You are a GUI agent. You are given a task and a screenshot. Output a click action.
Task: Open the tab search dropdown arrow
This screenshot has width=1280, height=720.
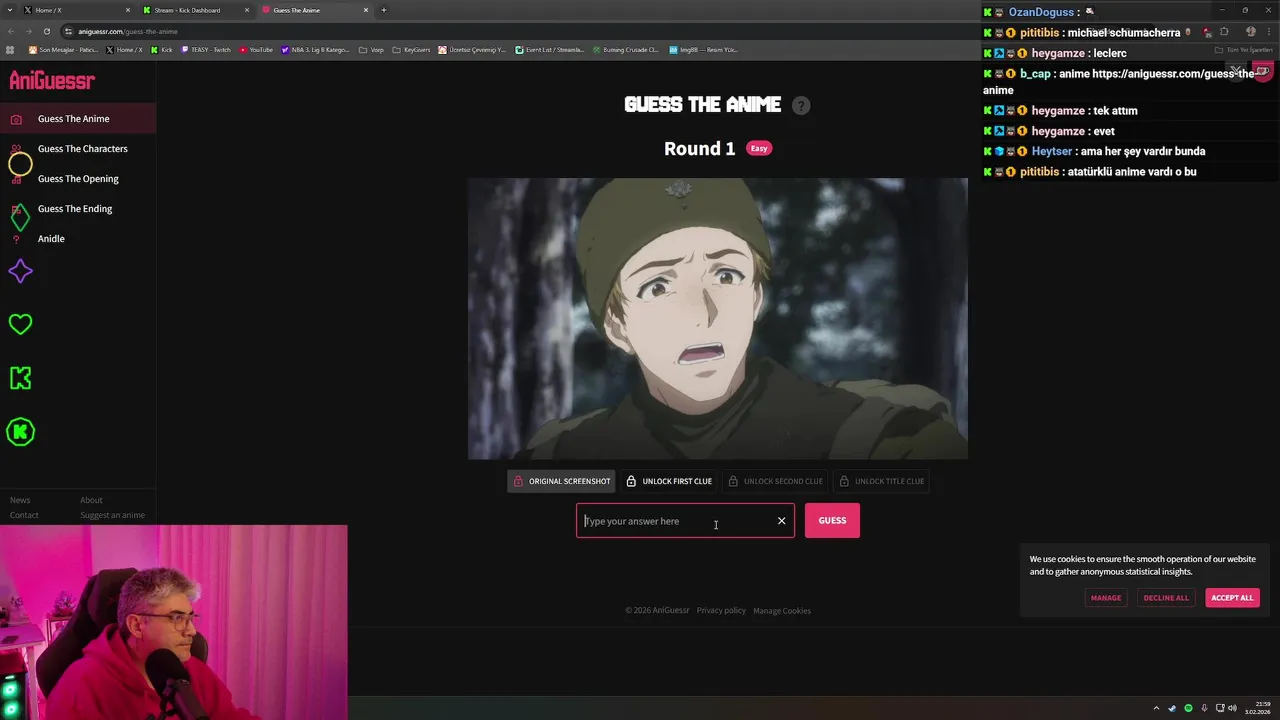pyautogui.click(x=9, y=10)
